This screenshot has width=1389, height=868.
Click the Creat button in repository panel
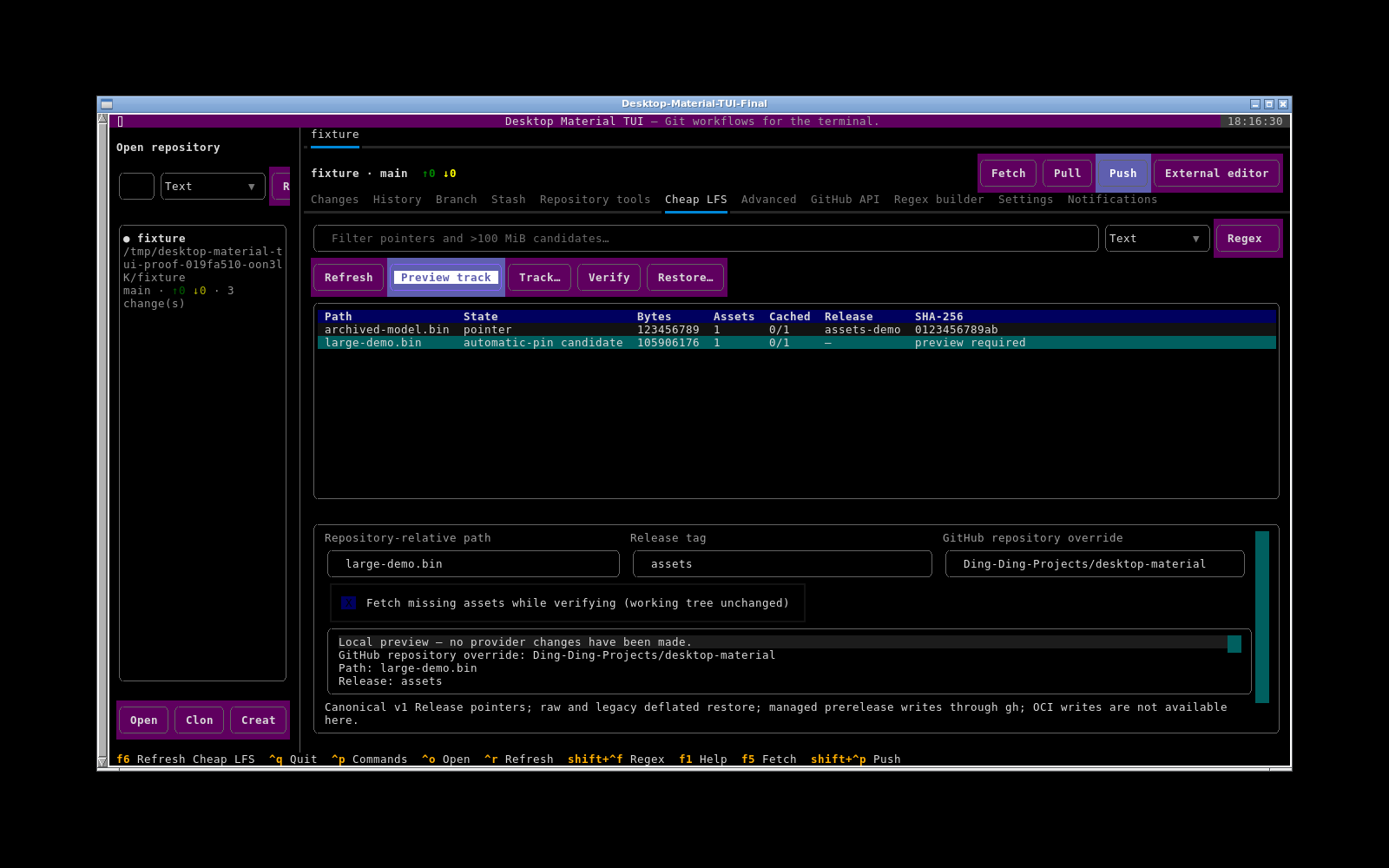pos(258,720)
